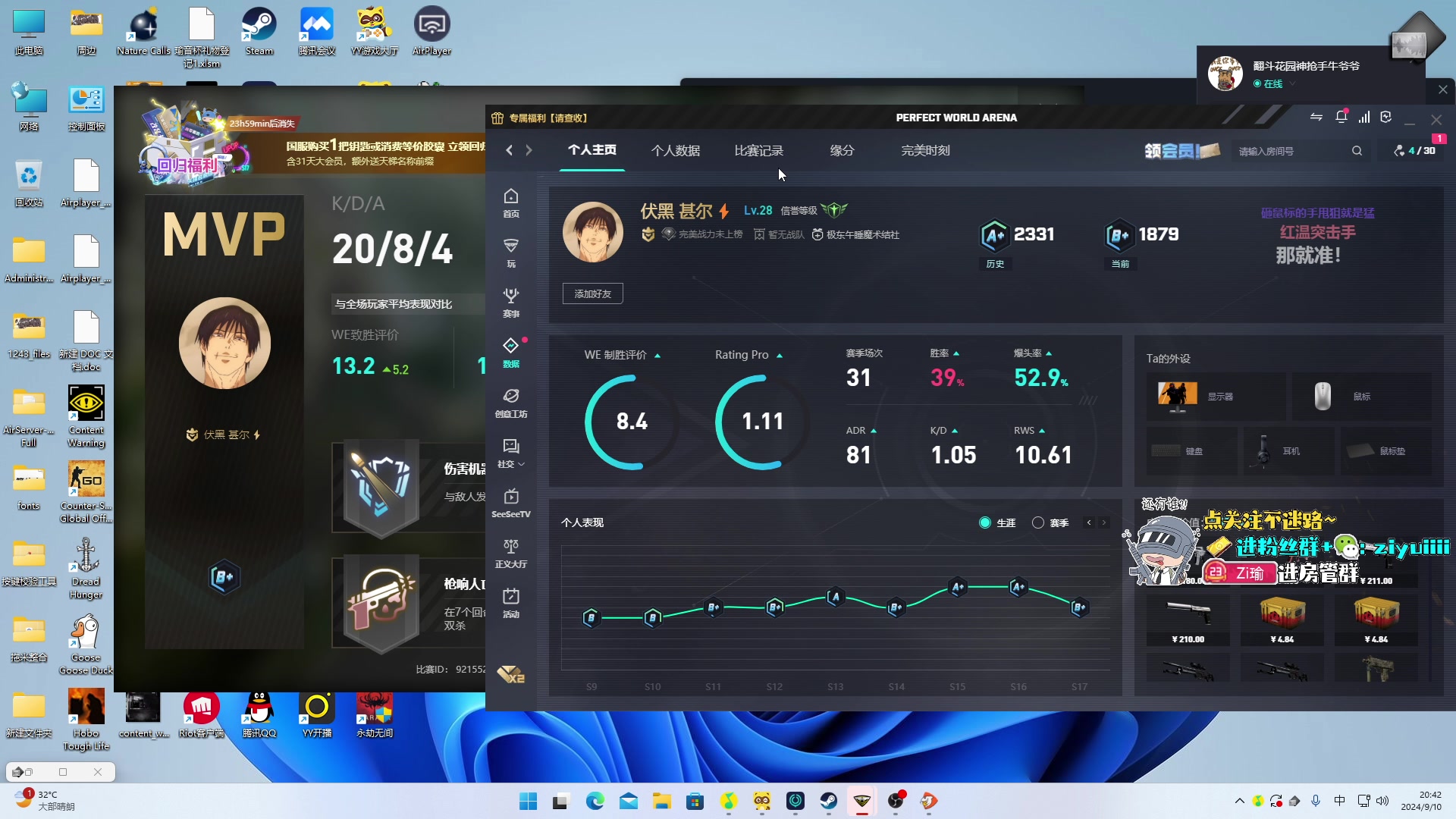Screen dimensions: 1456x819
Task: Click the 添加好友 add friend button
Action: (593, 293)
